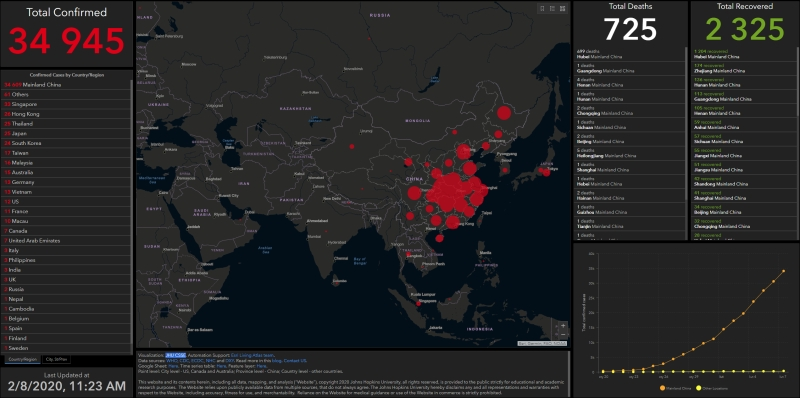Screen dimensions: 800x398
Task: Select South Korea in confirmed cases list
Action: [66, 143]
